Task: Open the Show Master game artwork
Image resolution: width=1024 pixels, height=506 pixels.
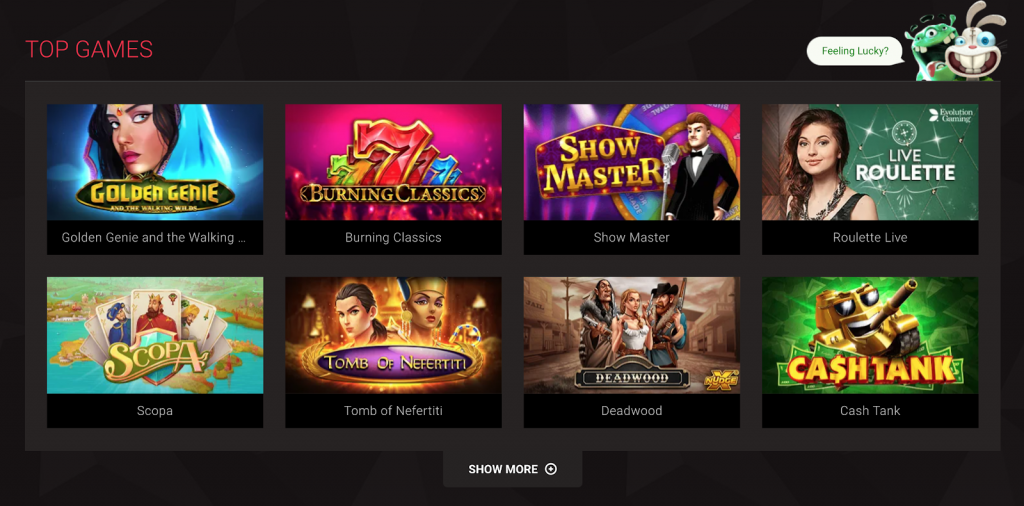Action: [x=632, y=162]
